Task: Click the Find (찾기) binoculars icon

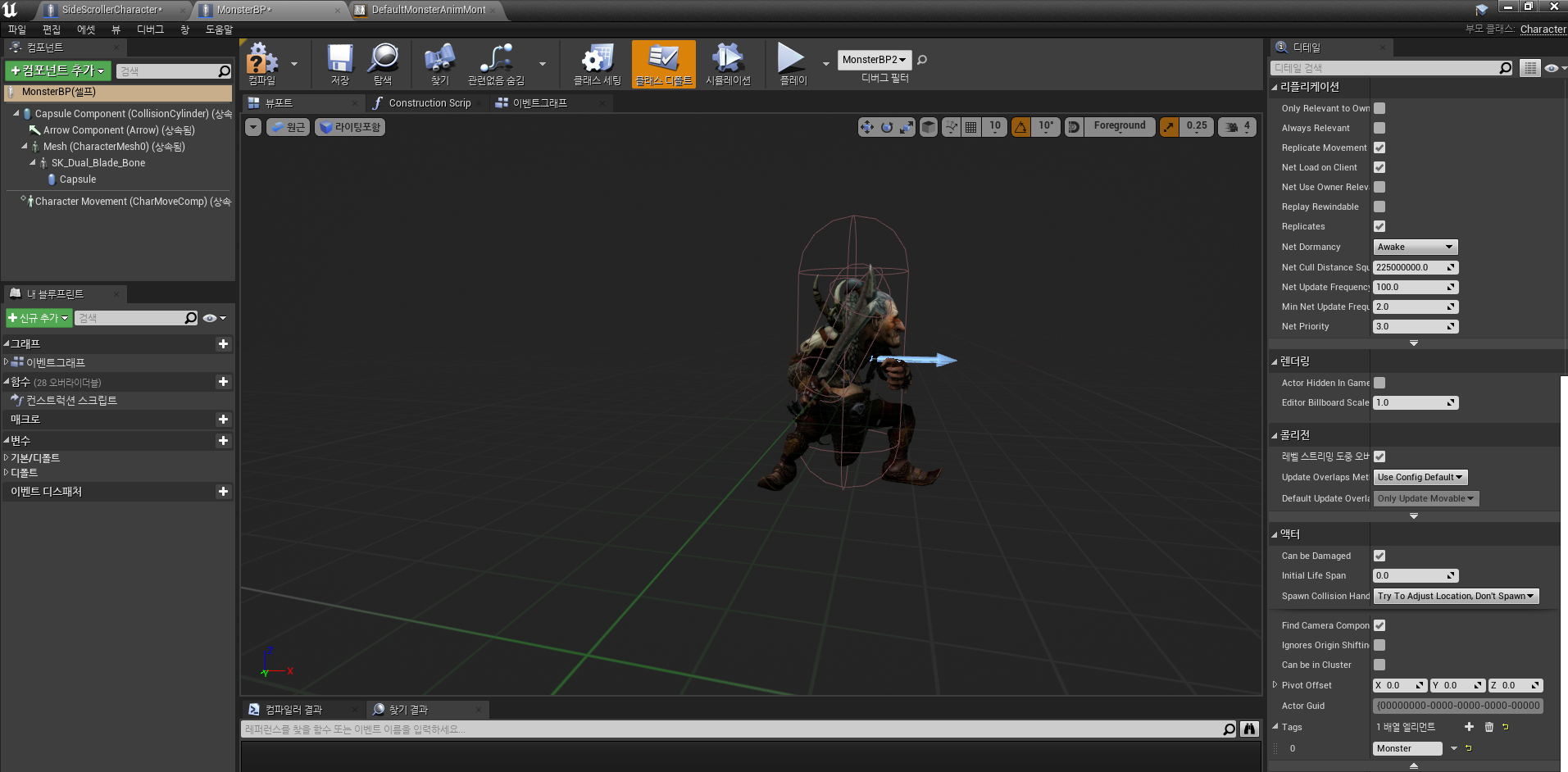Action: click(x=440, y=63)
